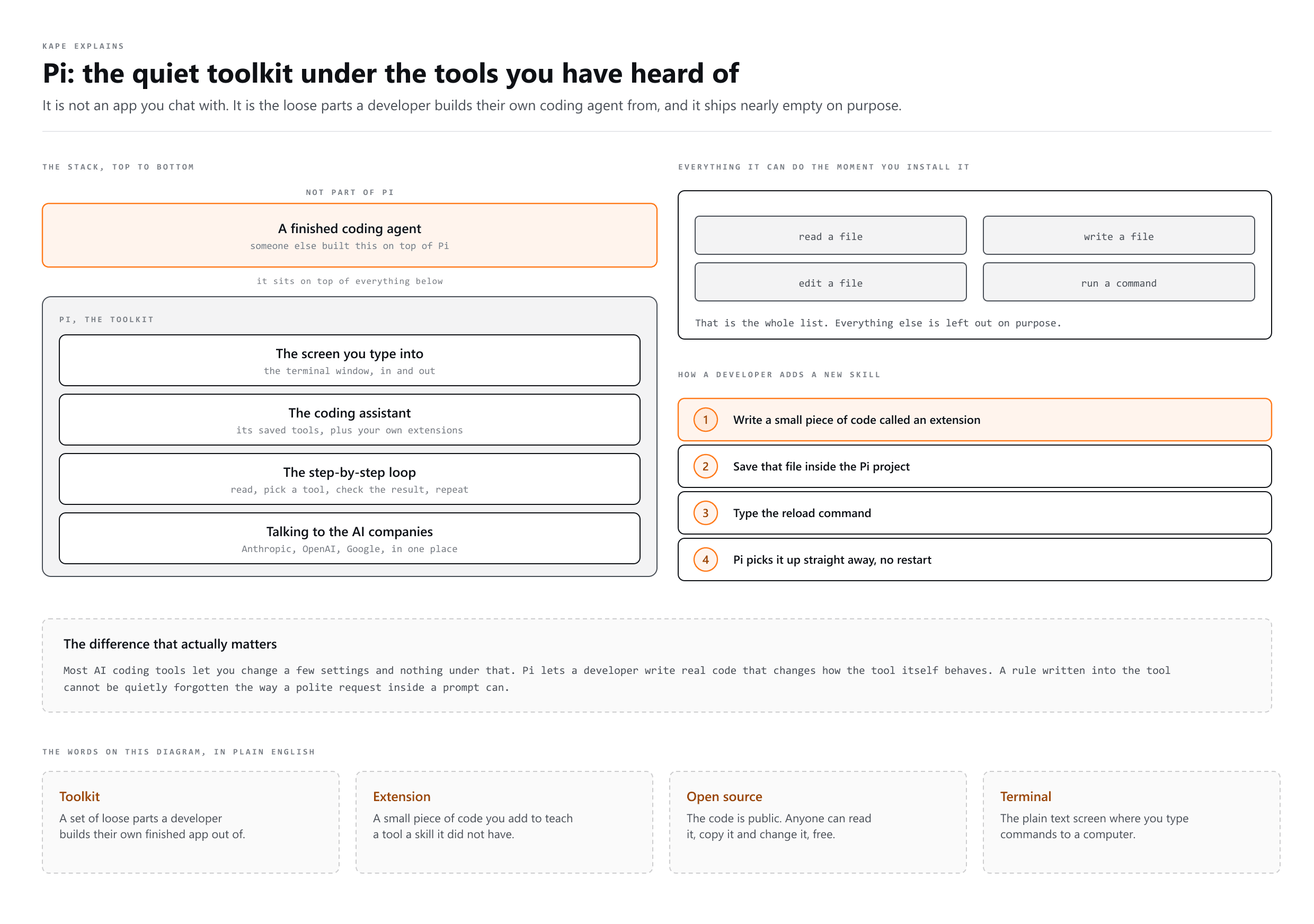This screenshot has width=1314, height=924.
Task: Select 'Talking to the AI companies' layer
Action: pos(350,538)
